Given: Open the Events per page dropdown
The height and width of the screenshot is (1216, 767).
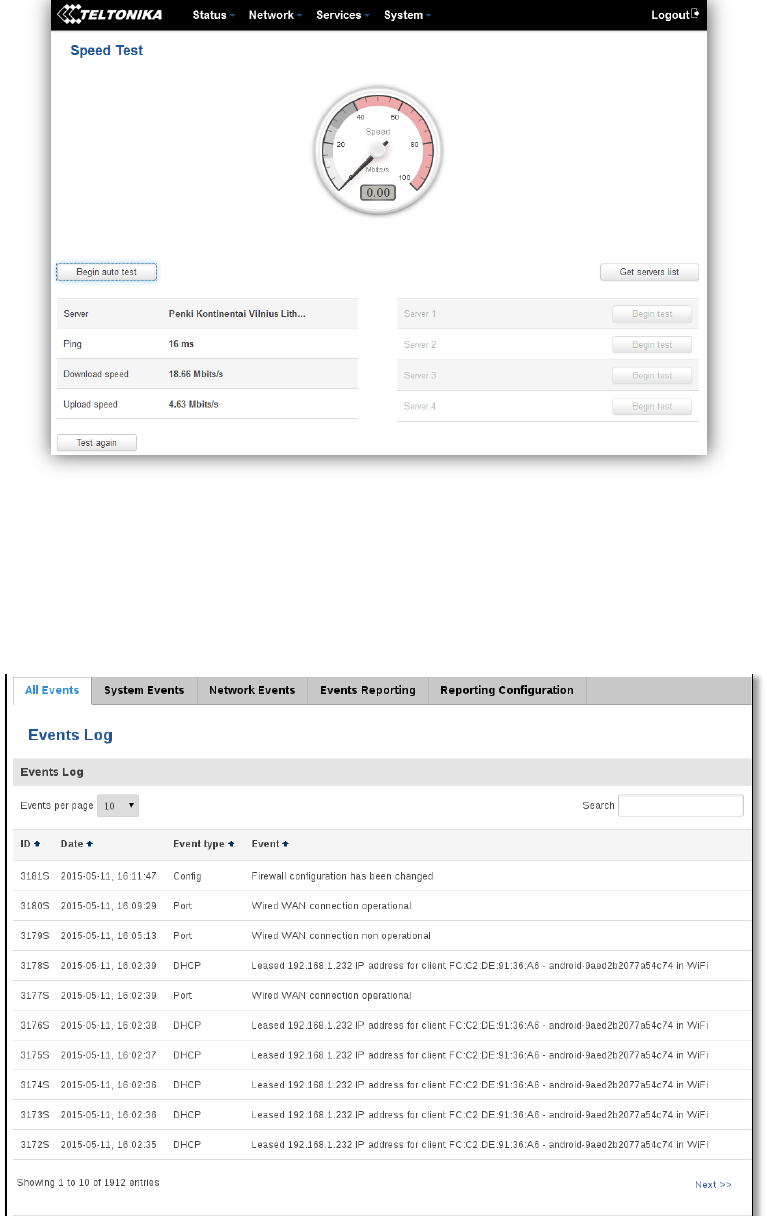Looking at the screenshot, I should click(x=118, y=805).
